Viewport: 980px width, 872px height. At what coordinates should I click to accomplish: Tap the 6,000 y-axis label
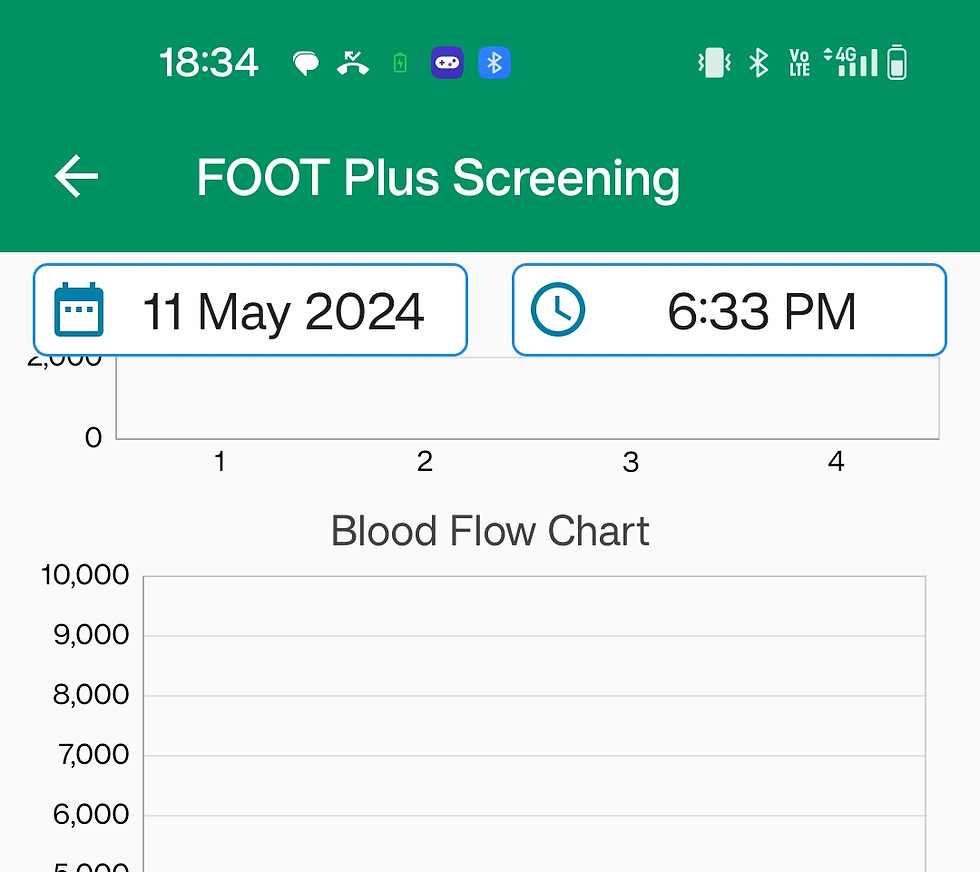click(91, 814)
